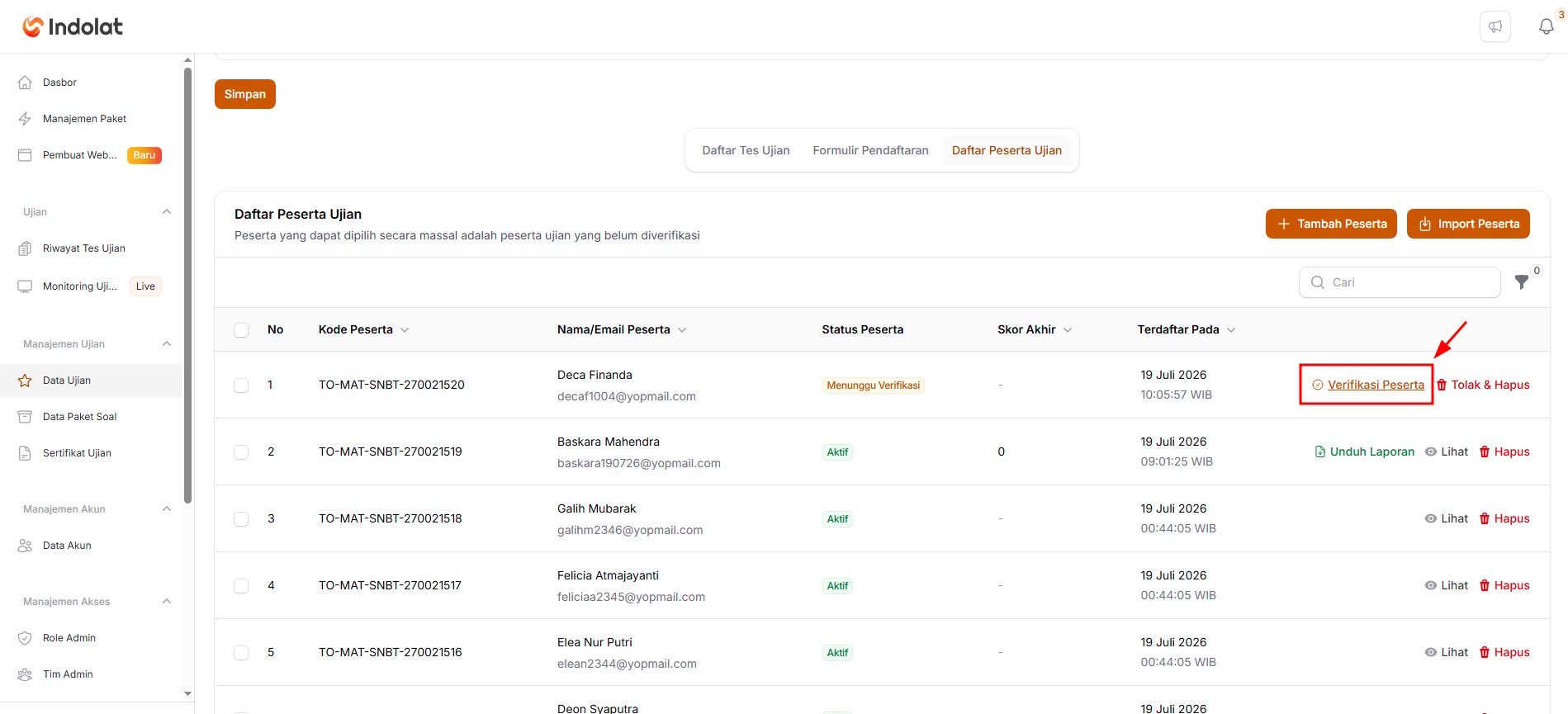Click trash icon in Baskara Mahendra row
This screenshot has height=714, width=1568.
[1485, 452]
